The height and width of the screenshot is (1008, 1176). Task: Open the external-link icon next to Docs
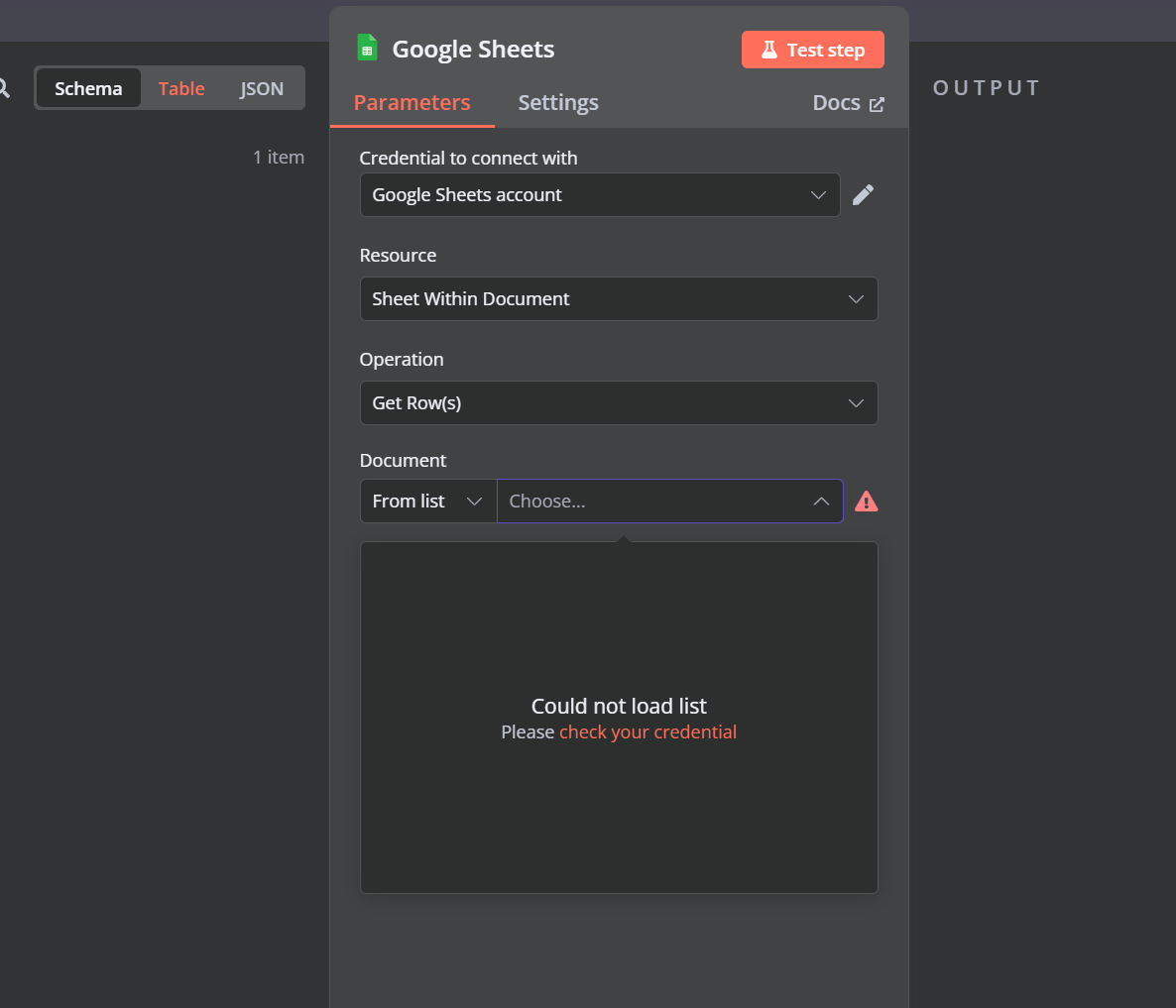pyautogui.click(x=879, y=102)
